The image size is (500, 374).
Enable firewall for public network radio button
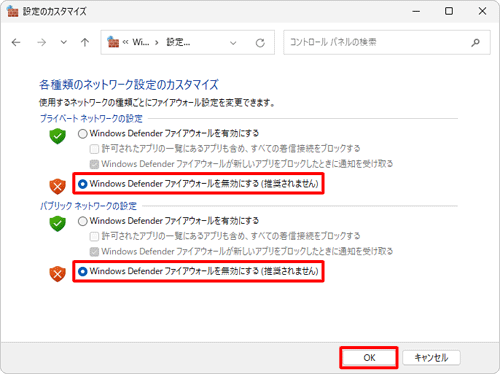pyautogui.click(x=83, y=221)
